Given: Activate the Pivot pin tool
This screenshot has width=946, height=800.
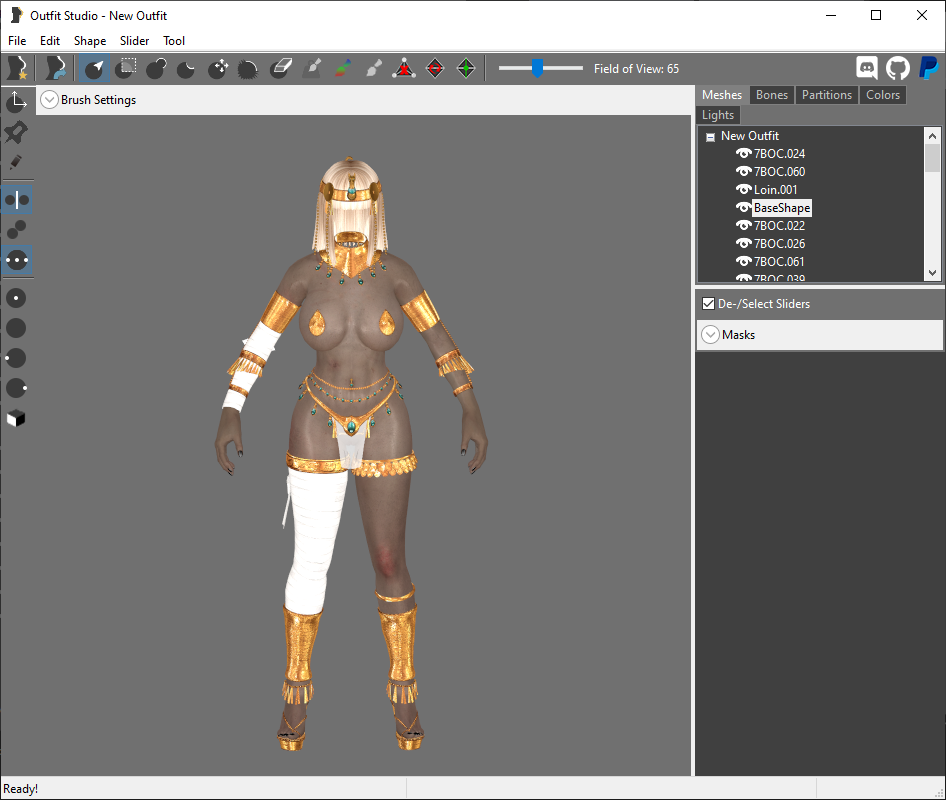Looking at the screenshot, I should pos(16,132).
